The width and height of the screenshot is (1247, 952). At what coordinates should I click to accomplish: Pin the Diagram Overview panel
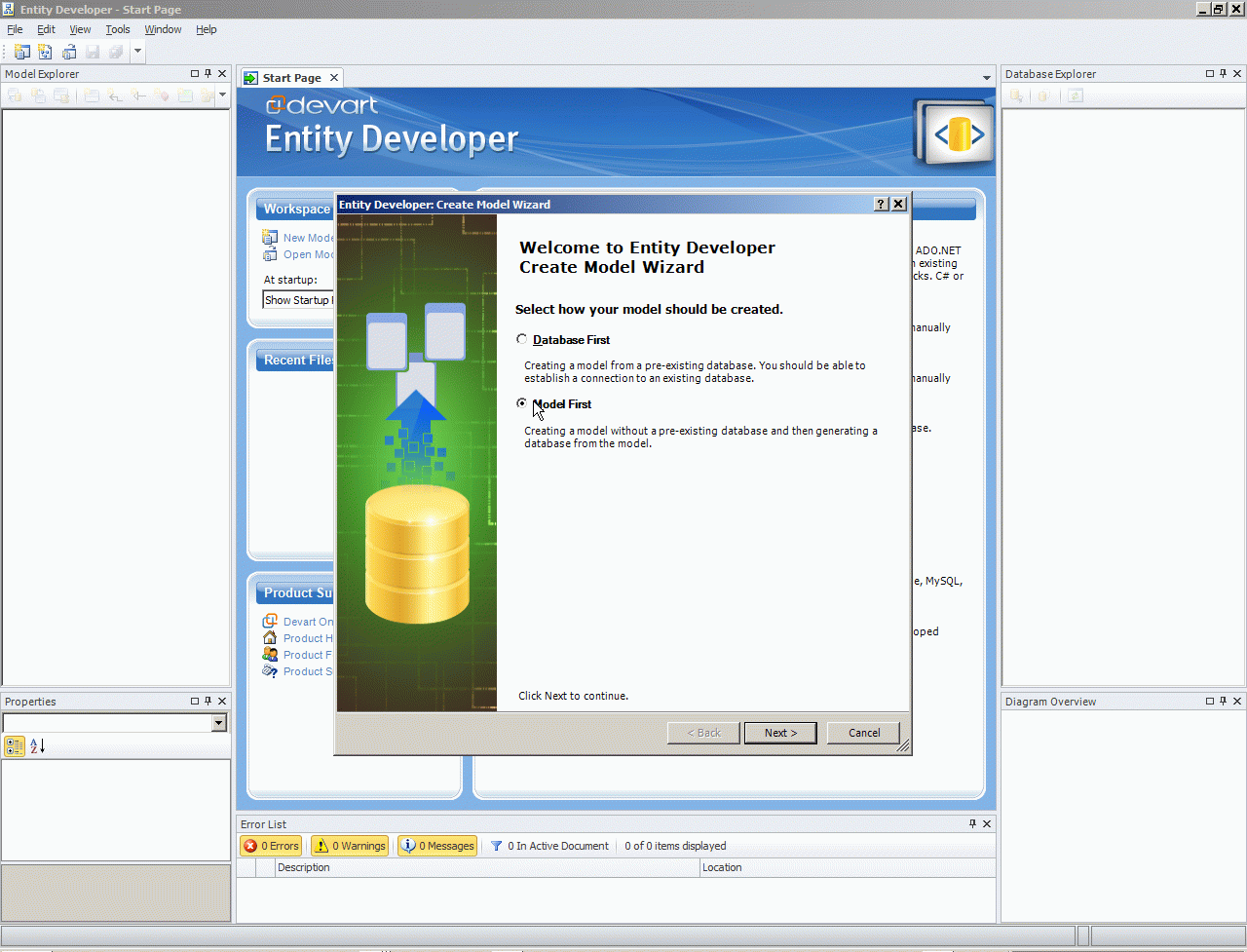coord(1224,702)
